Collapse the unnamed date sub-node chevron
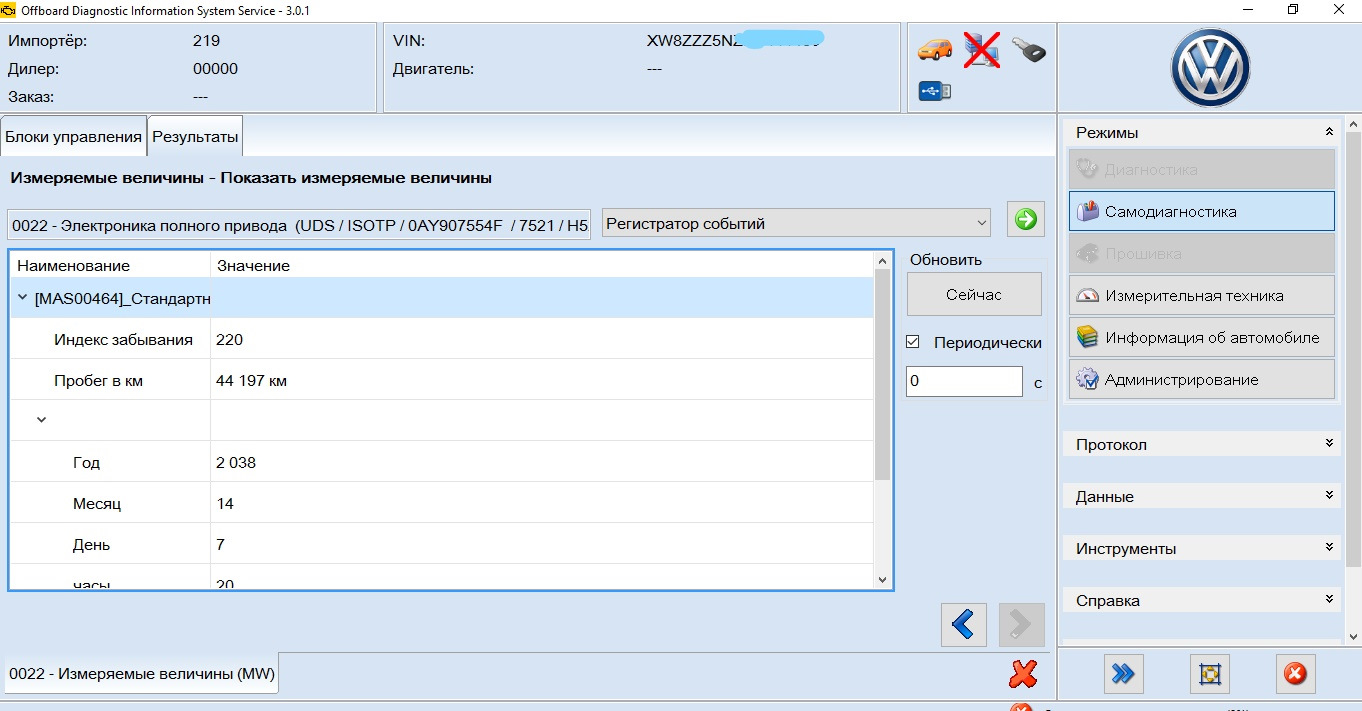 pyautogui.click(x=41, y=420)
